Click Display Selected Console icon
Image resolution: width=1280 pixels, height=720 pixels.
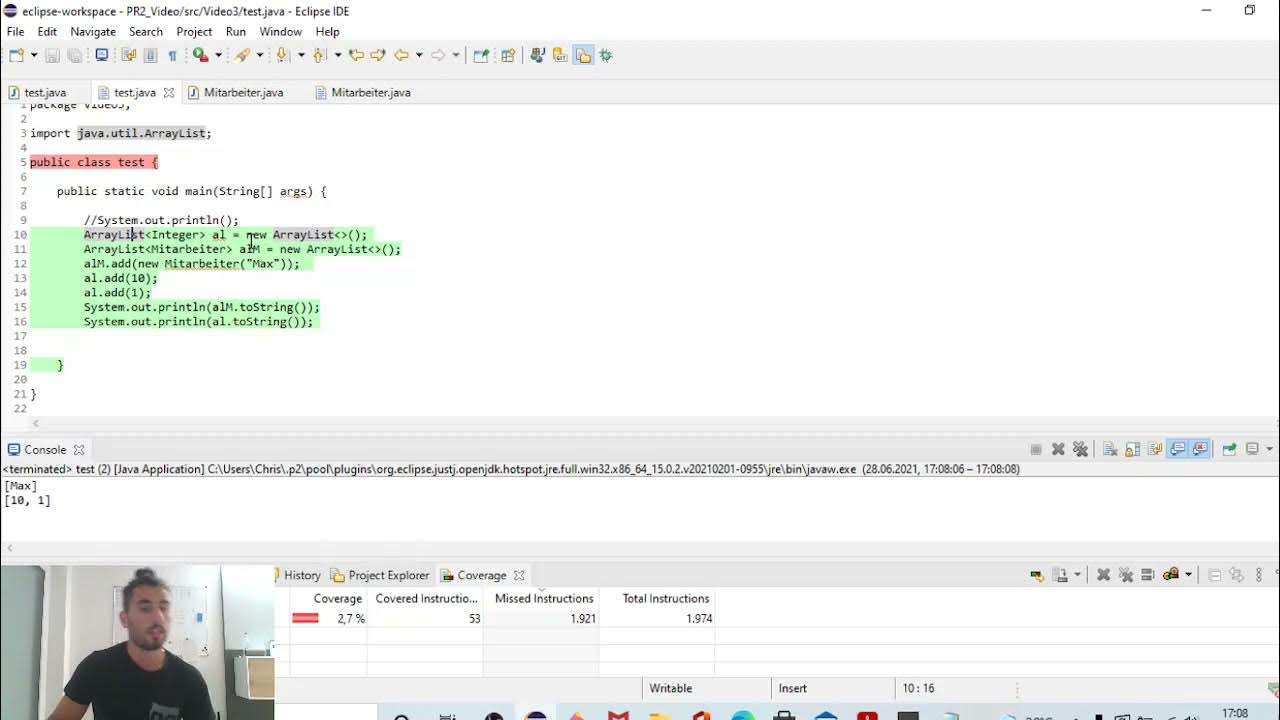tap(1252, 450)
